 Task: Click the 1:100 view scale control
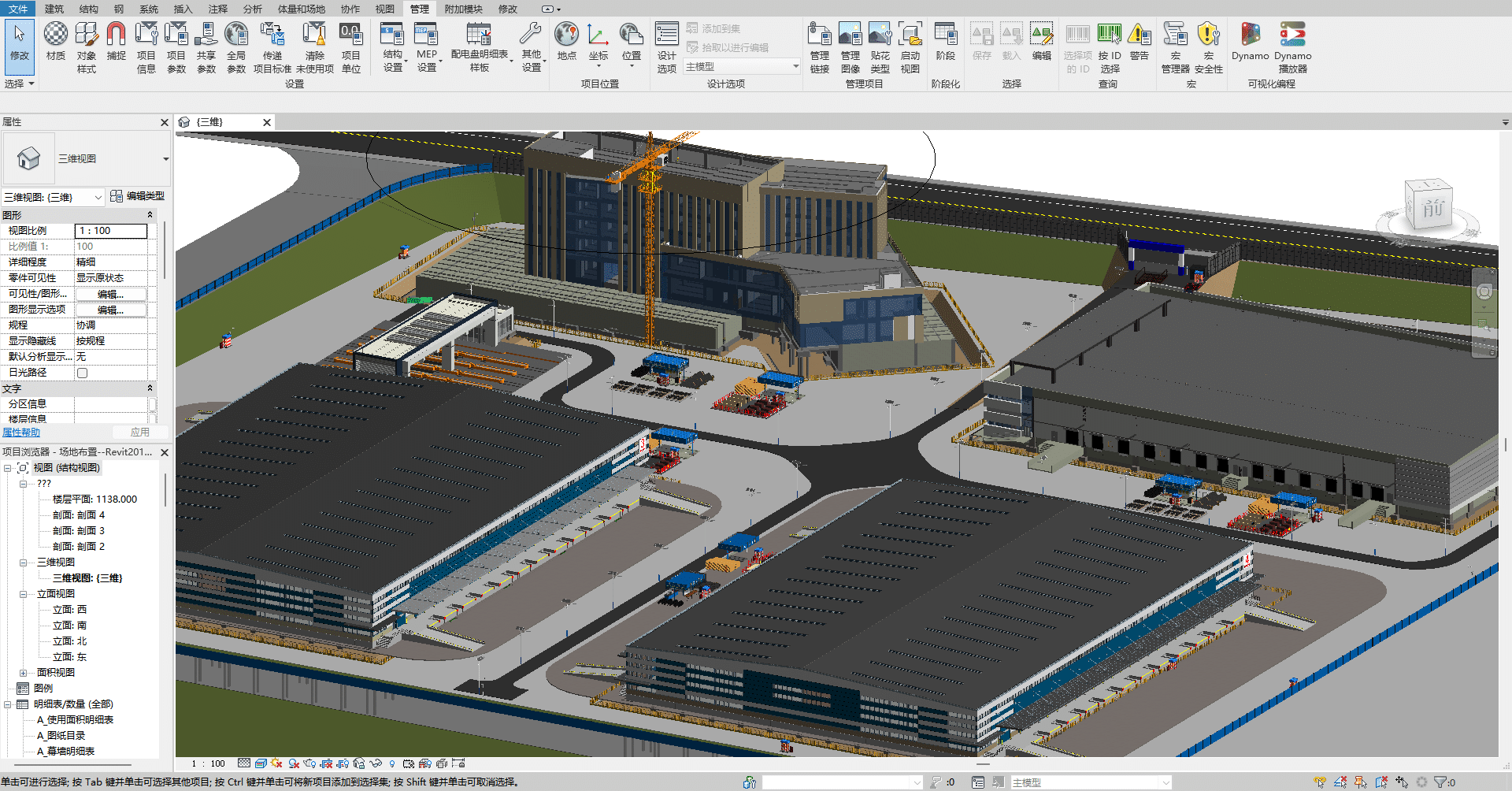tap(208, 763)
